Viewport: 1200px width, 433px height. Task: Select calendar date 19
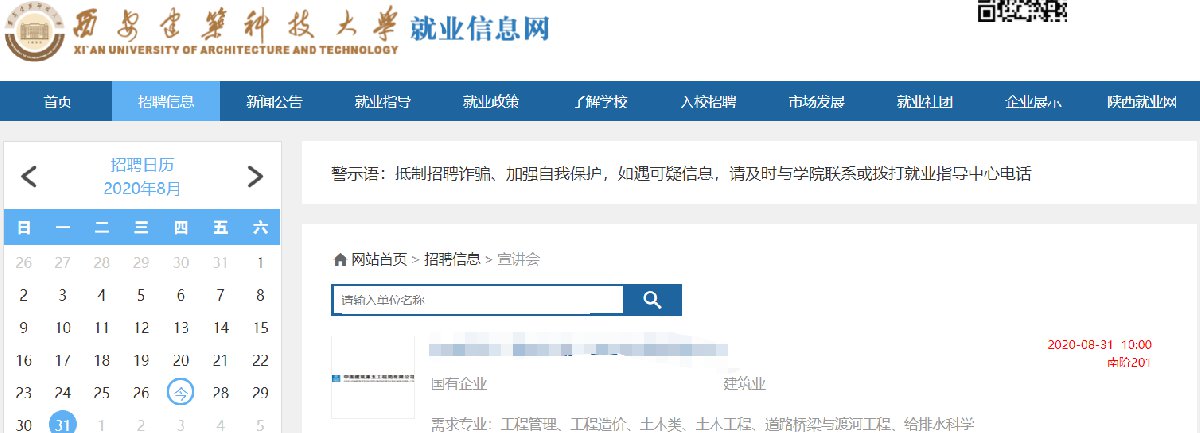(141, 360)
